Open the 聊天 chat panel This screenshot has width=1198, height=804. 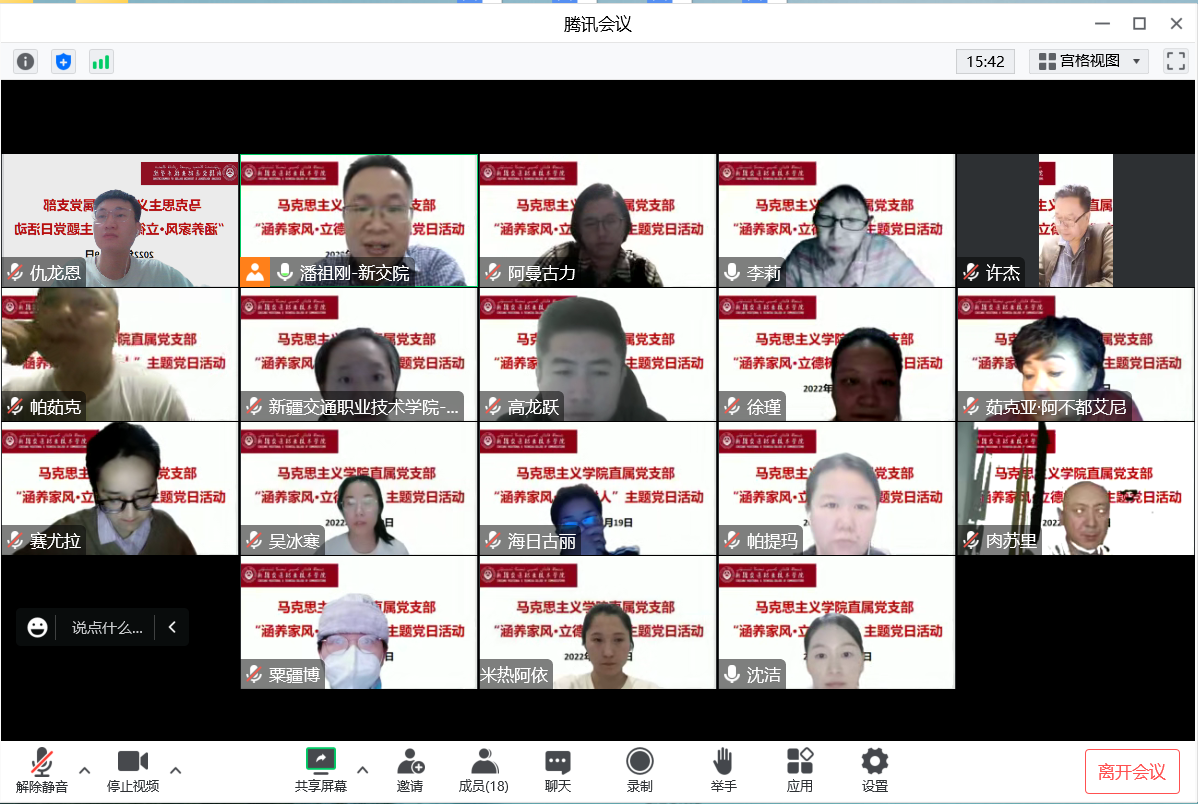pos(558,770)
